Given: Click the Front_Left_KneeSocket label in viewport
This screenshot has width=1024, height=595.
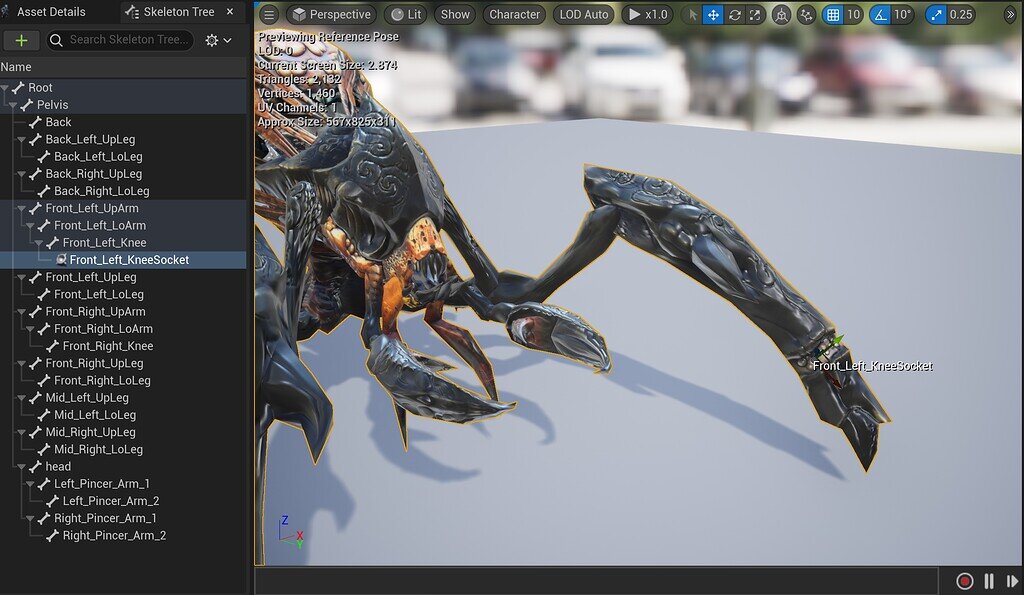Looking at the screenshot, I should [872, 366].
